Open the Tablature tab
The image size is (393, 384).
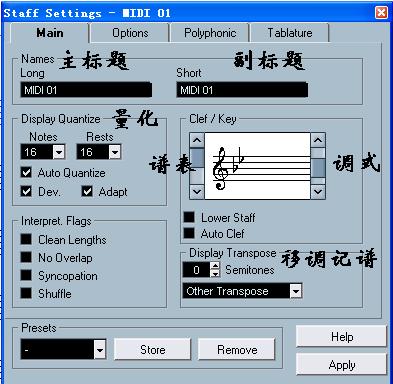[290, 33]
